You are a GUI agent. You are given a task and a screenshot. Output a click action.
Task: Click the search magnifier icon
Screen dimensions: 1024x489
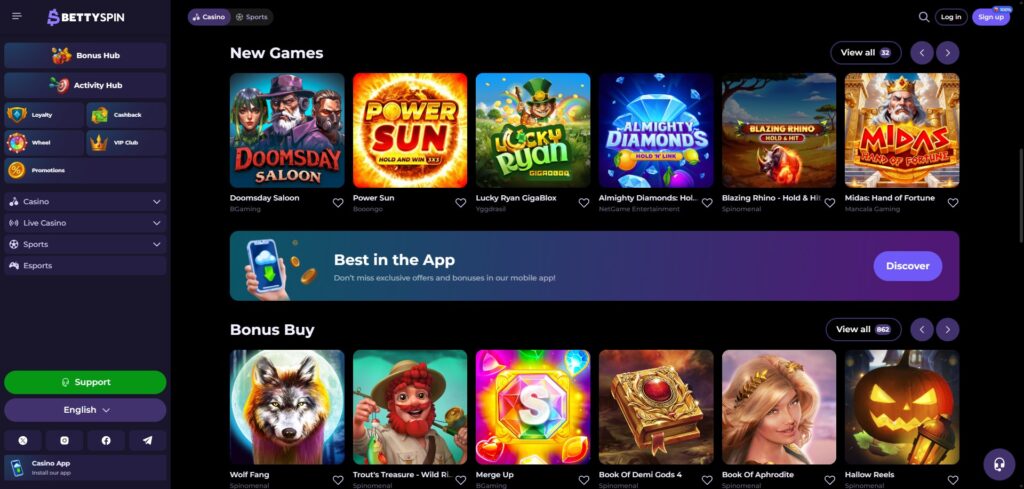point(923,17)
